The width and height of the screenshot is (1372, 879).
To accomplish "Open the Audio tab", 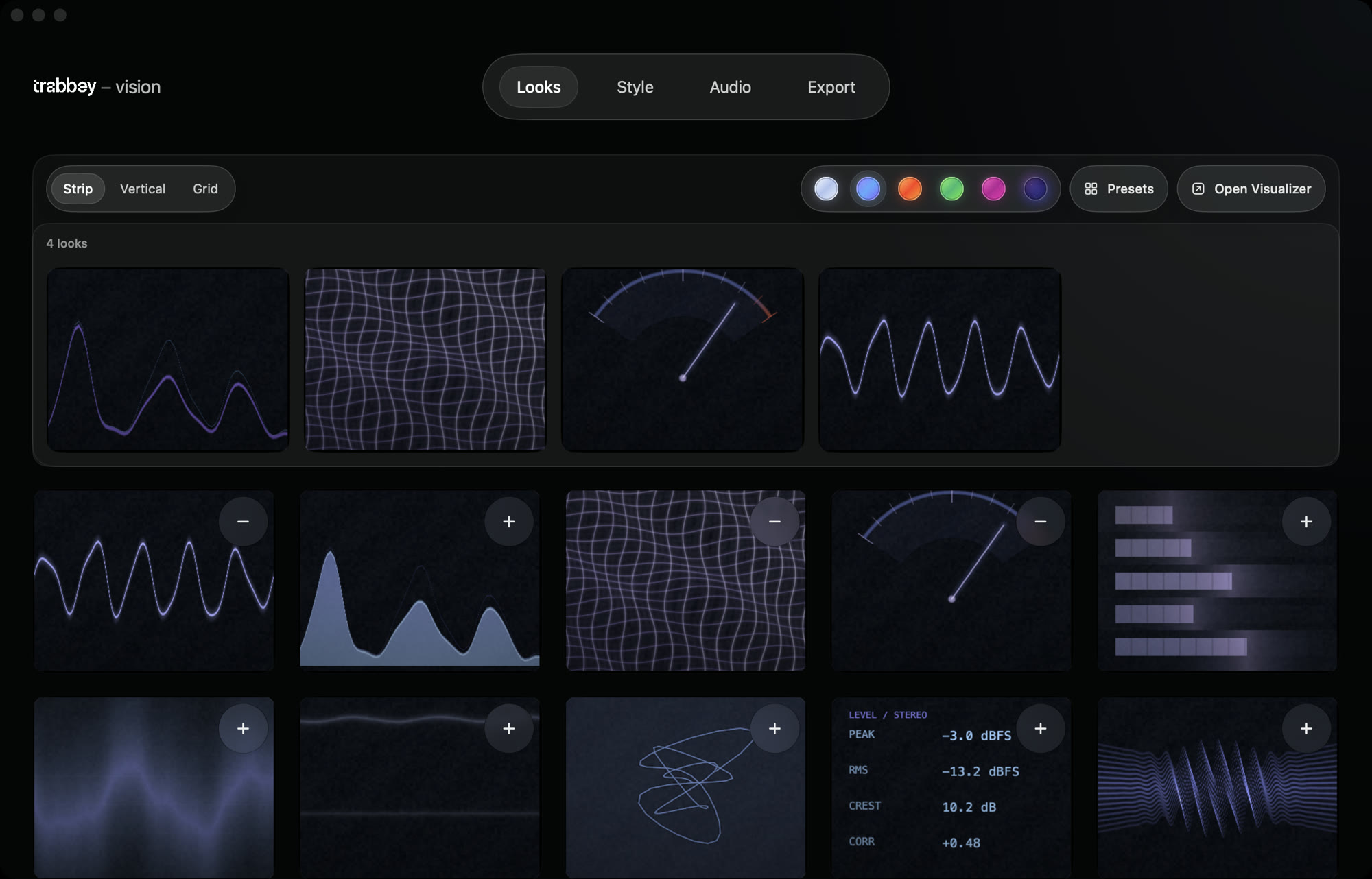I will tap(730, 87).
